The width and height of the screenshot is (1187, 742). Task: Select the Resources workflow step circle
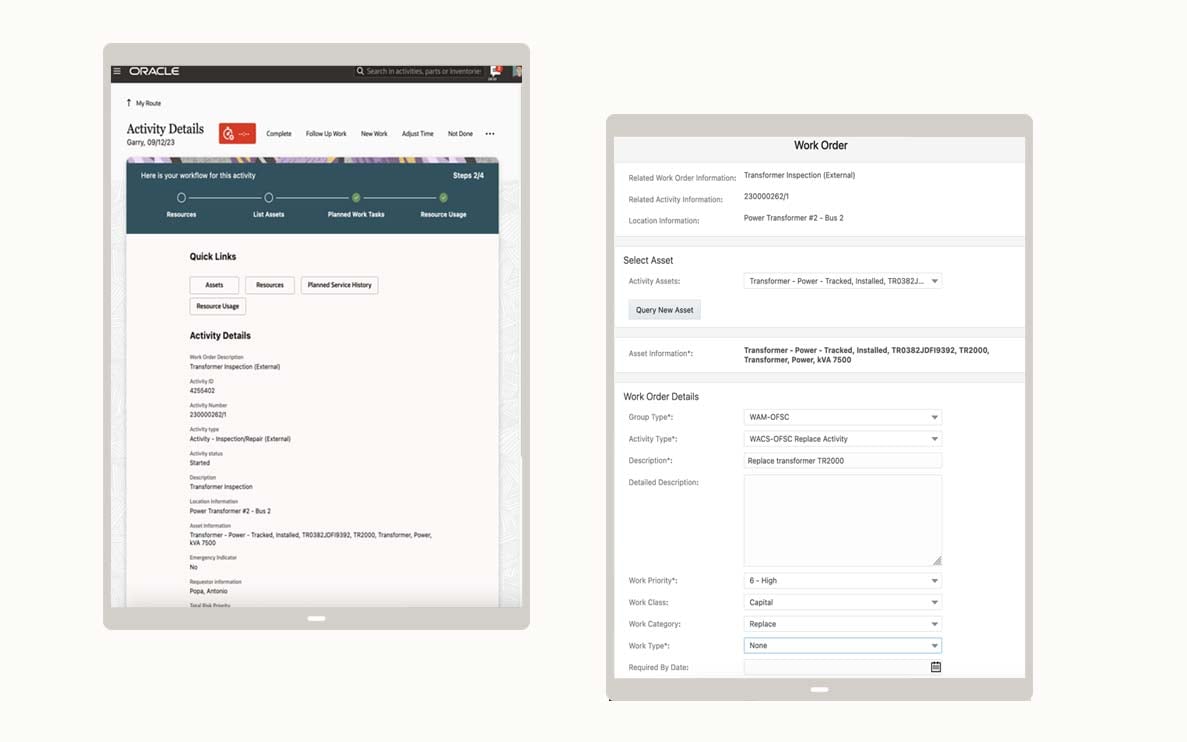point(181,198)
